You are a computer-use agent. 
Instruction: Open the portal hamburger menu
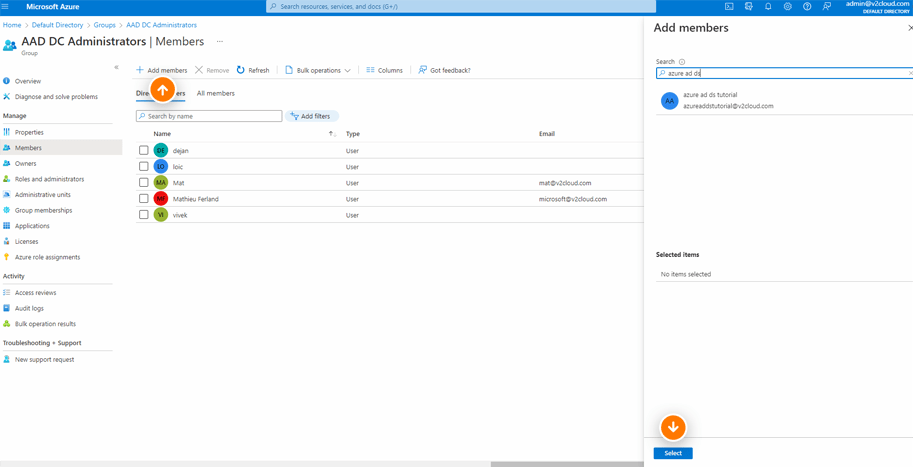(x=5, y=6)
